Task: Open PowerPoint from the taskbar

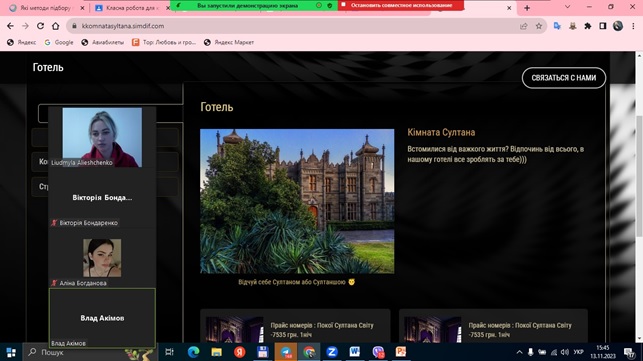Action: click(401, 352)
